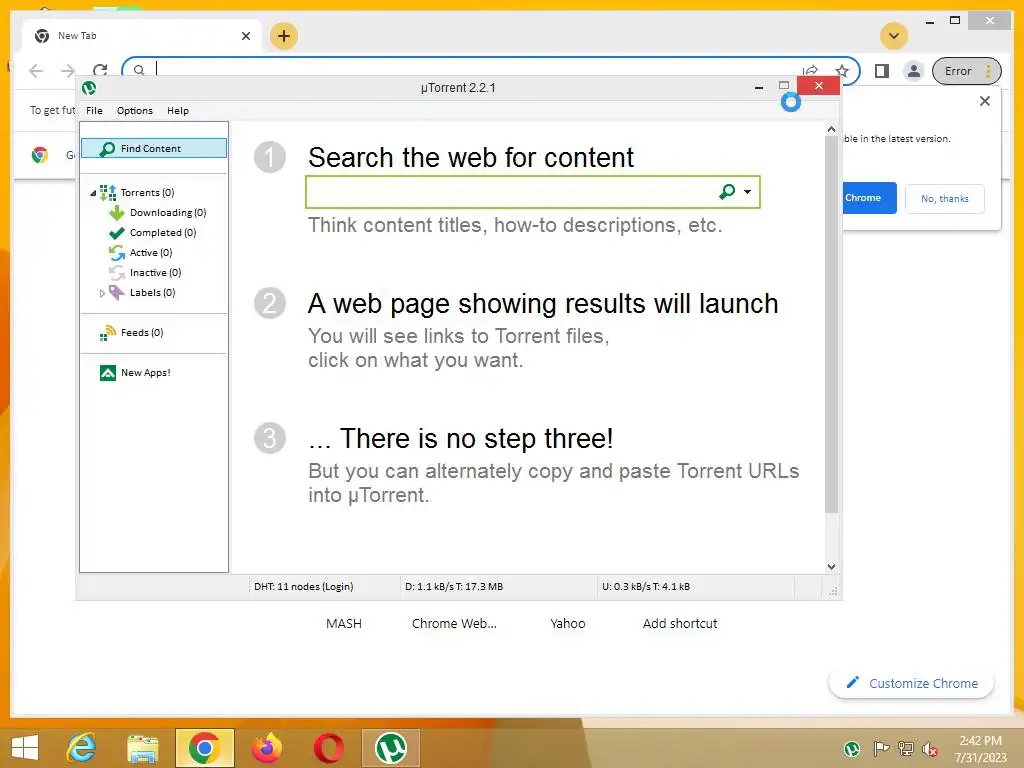Image resolution: width=1024 pixels, height=768 pixels.
Task: Select Downloading (0) in the sidebar
Action: [x=168, y=213]
